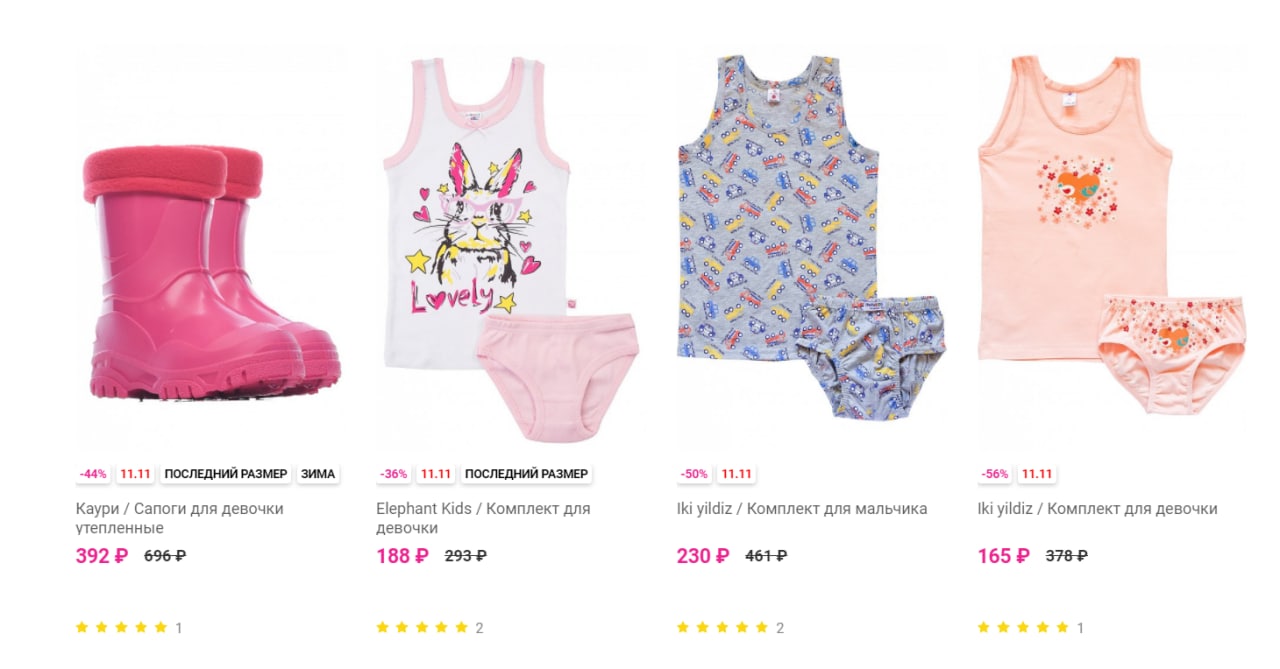Open Iki yildiz / Комплект для девочки link
This screenshot has height=669, width=1280.
1097,509
